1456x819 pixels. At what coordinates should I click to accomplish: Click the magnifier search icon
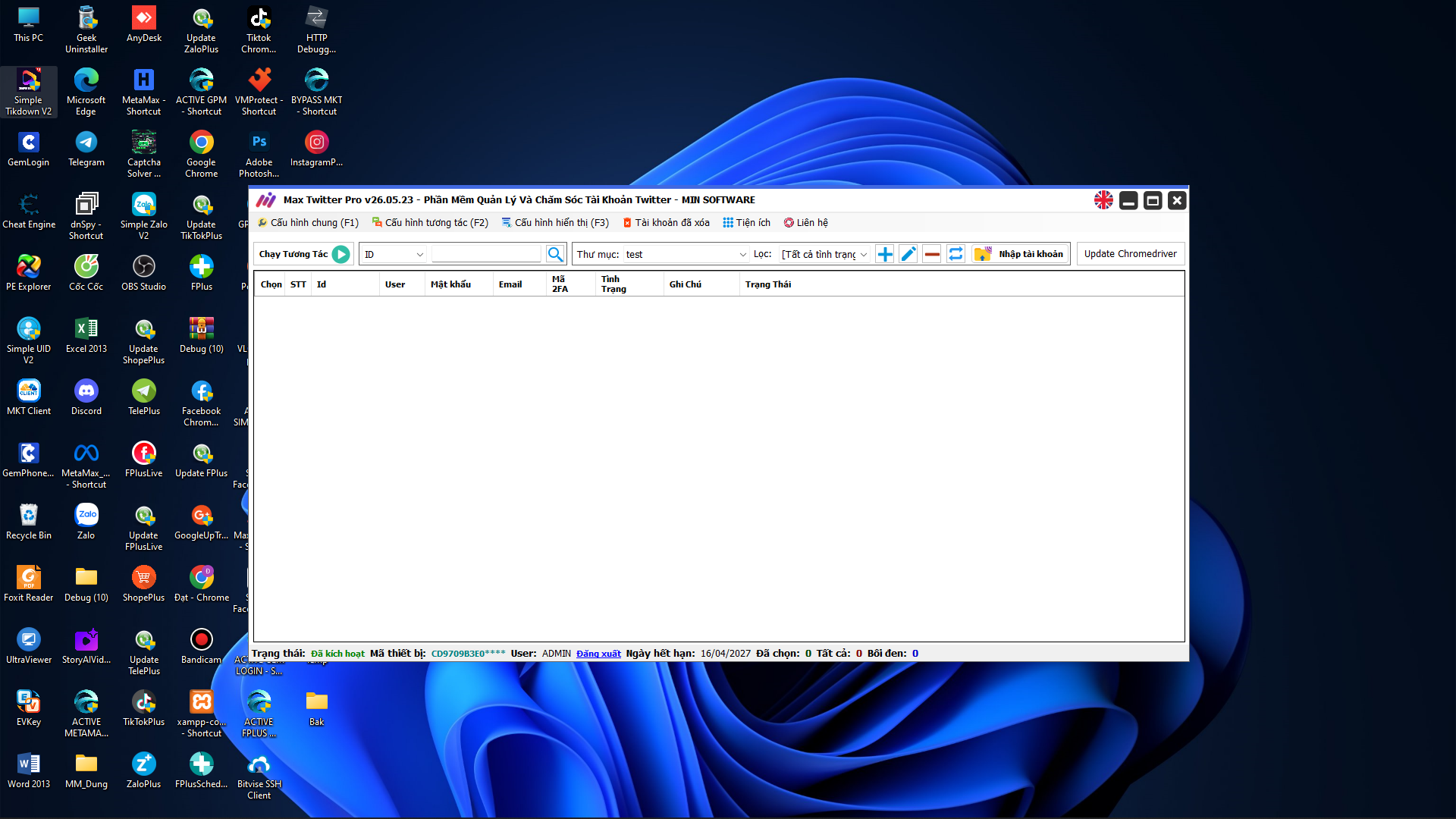[555, 255]
